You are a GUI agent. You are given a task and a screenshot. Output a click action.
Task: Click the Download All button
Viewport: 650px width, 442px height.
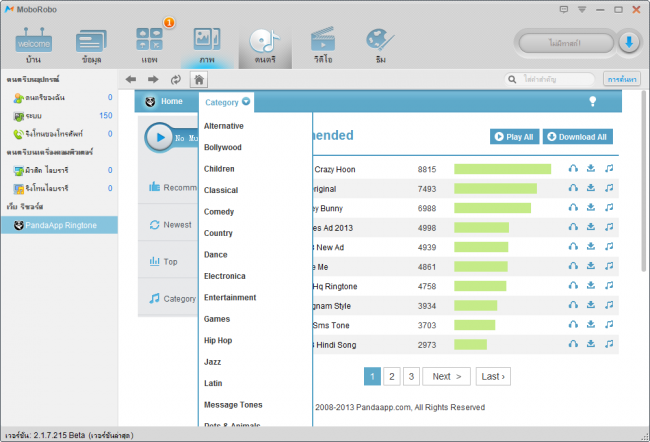578,137
